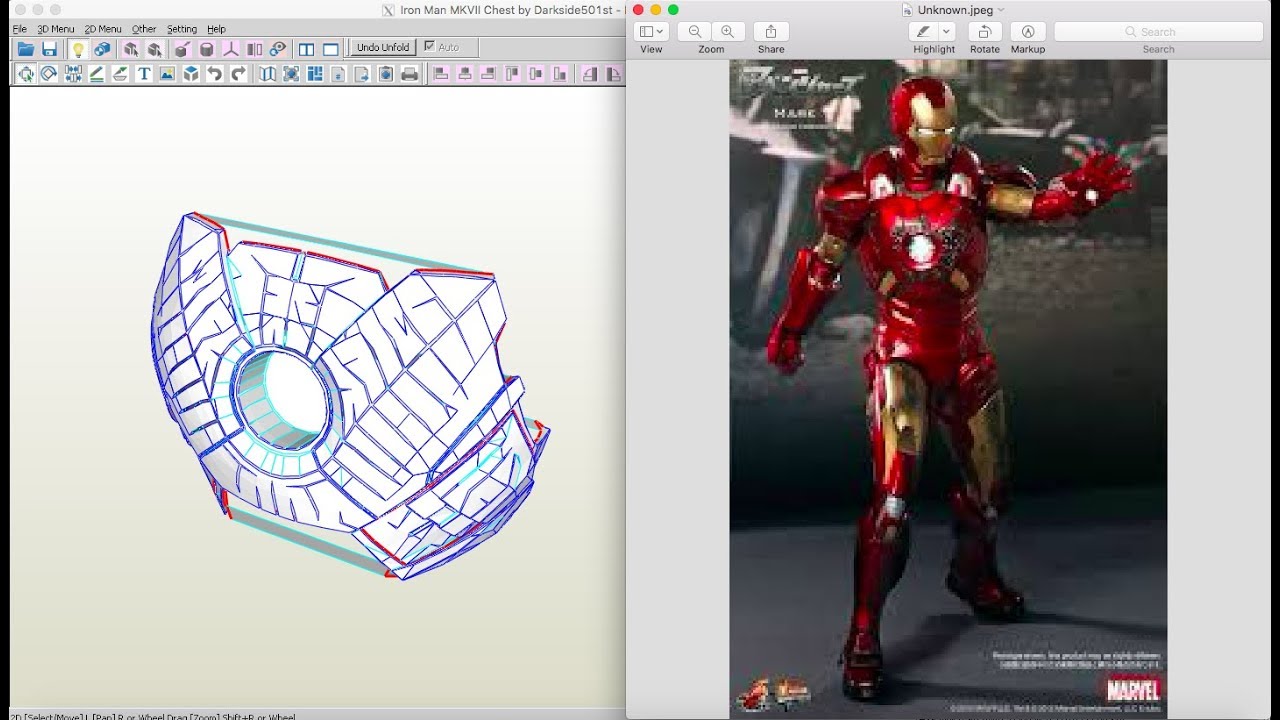Switch to the split two-pane view icon

[306, 49]
